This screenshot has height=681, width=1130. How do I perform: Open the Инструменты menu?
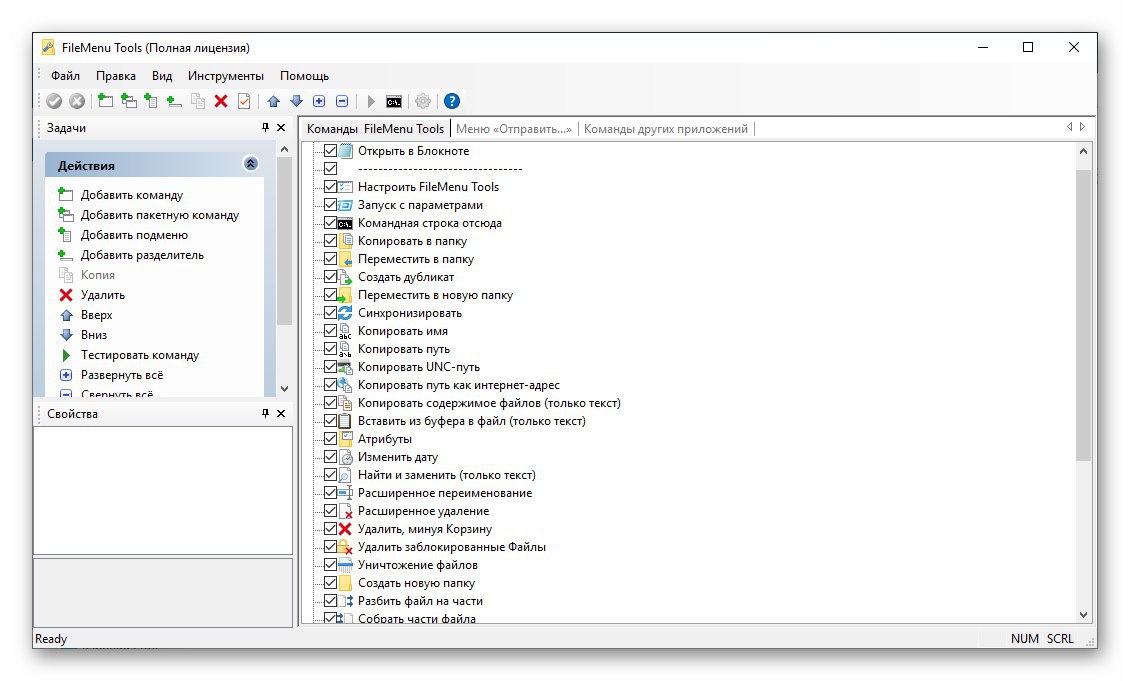tap(226, 76)
